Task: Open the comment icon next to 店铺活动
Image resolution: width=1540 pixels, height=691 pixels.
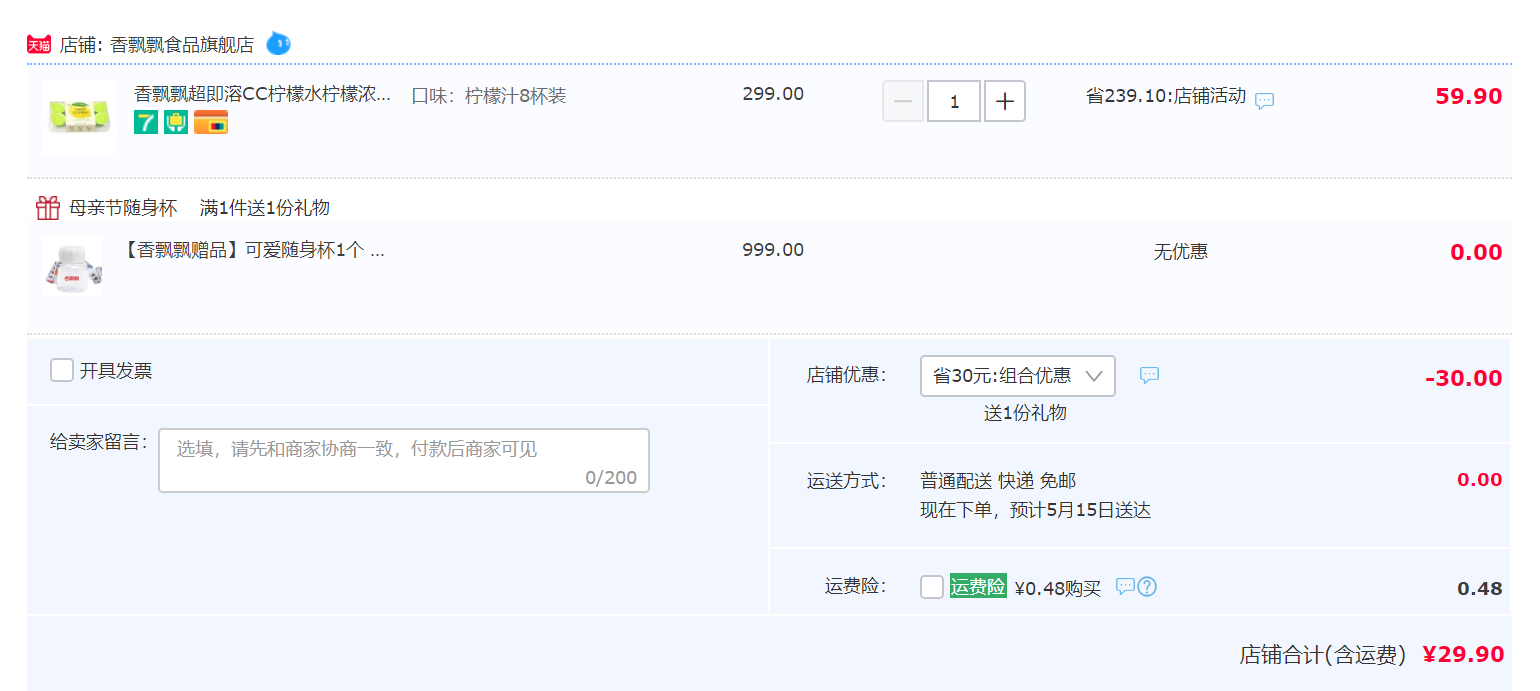Action: tap(1265, 101)
